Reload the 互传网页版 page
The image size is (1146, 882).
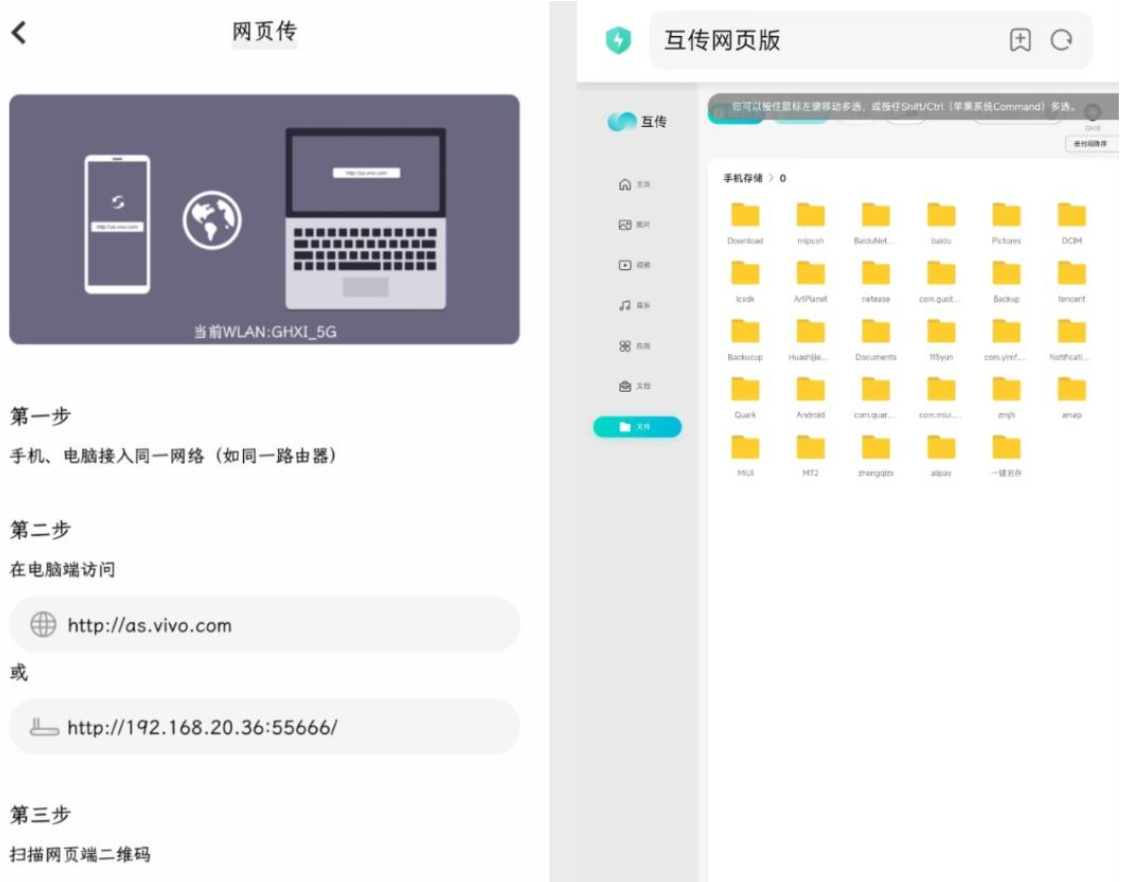tap(1061, 39)
